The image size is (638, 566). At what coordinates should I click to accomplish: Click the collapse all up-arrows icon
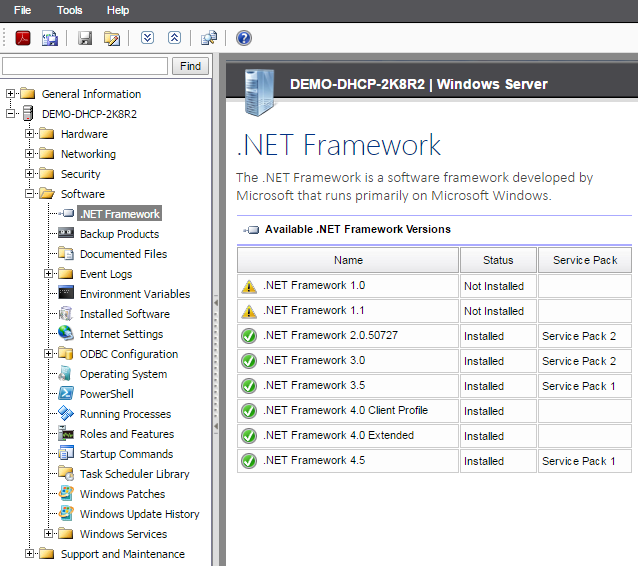click(174, 38)
